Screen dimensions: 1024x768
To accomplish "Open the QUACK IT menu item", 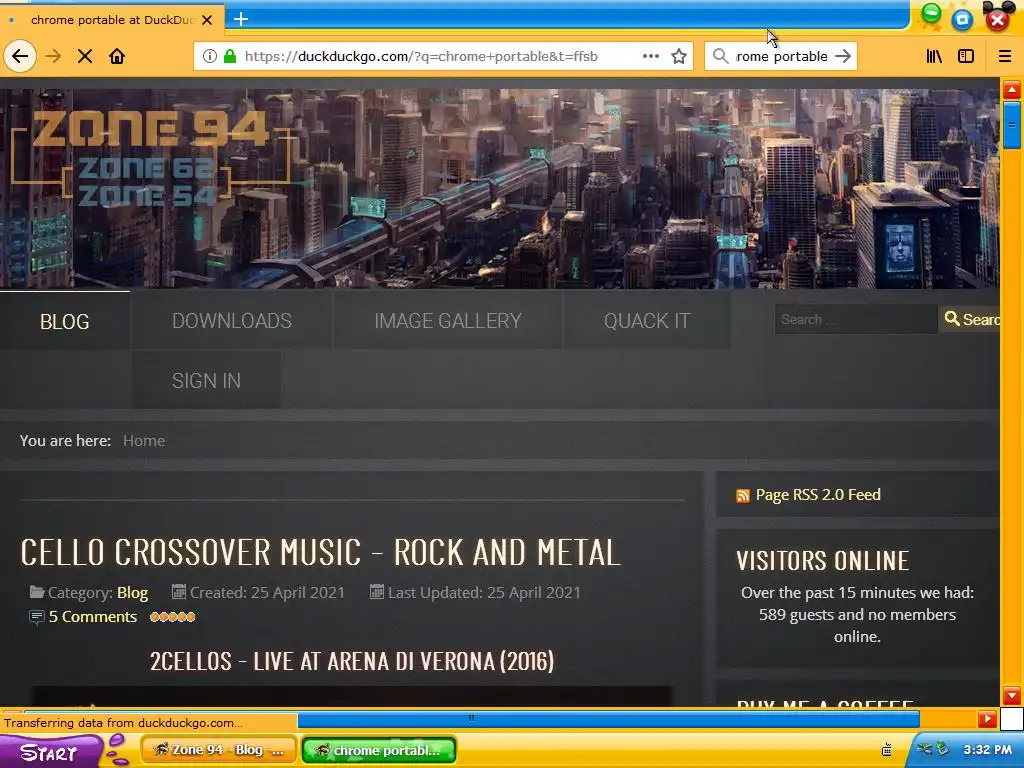I will [647, 321].
